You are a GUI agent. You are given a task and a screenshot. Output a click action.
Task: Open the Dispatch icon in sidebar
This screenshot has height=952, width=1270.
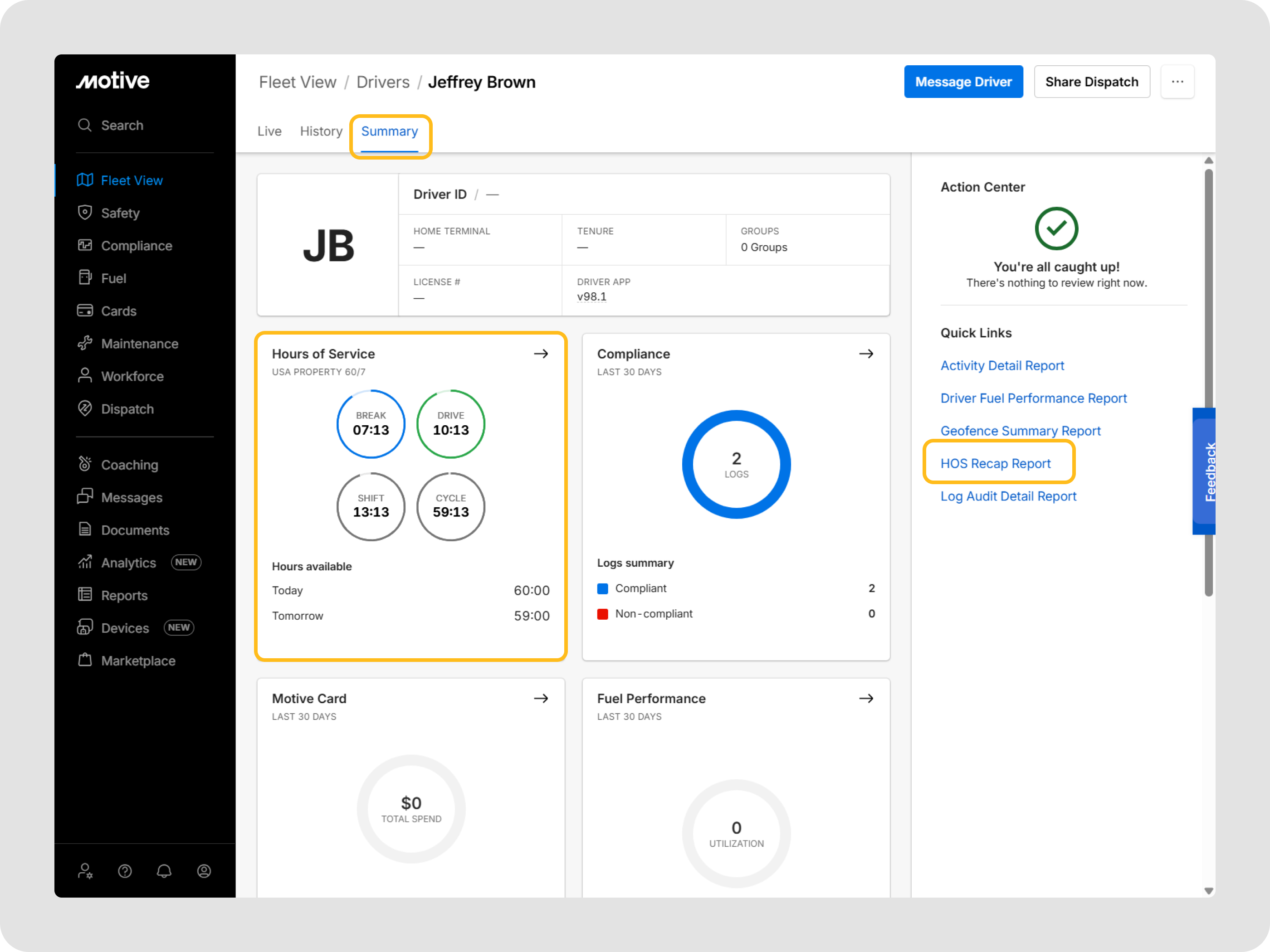coord(85,408)
